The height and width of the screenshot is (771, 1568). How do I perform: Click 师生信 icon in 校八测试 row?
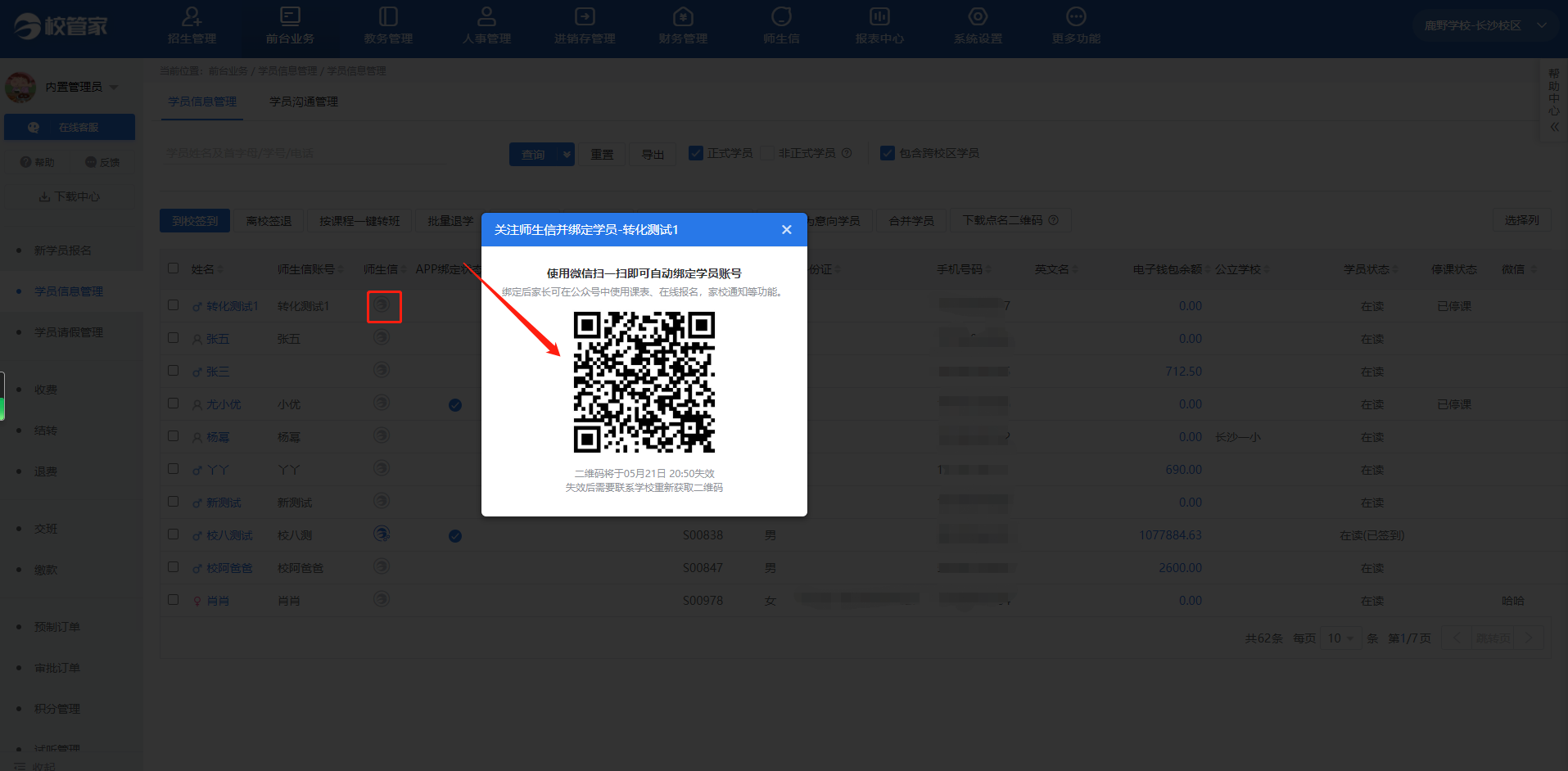coord(382,534)
